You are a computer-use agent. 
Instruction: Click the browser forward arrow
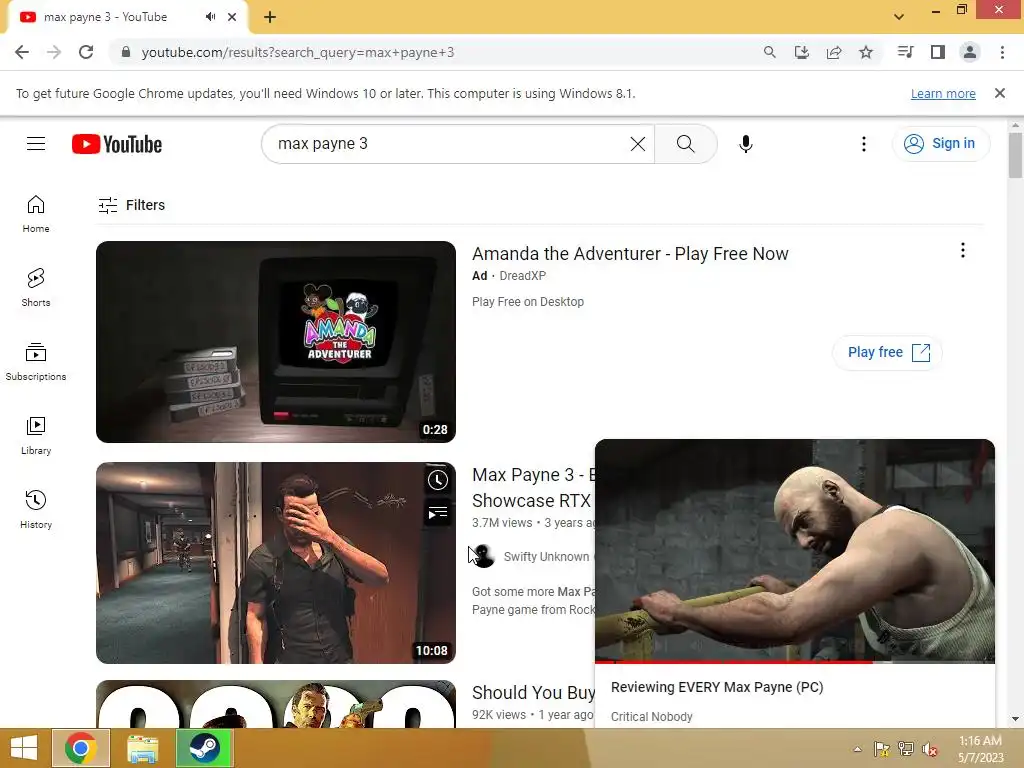pyautogui.click(x=54, y=52)
